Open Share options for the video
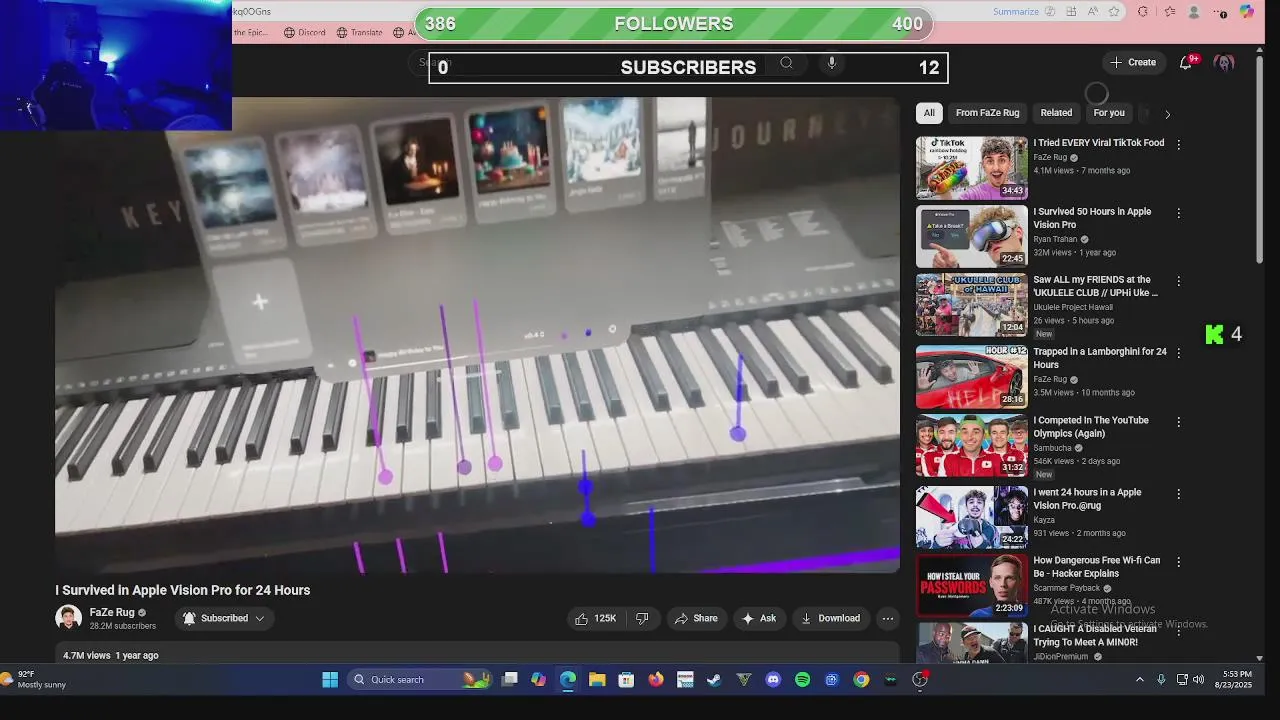 tap(696, 618)
